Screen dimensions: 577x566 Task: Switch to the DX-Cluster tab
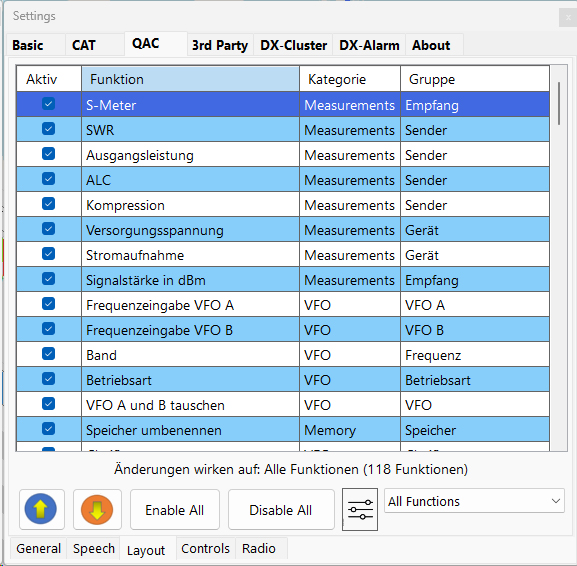click(293, 45)
